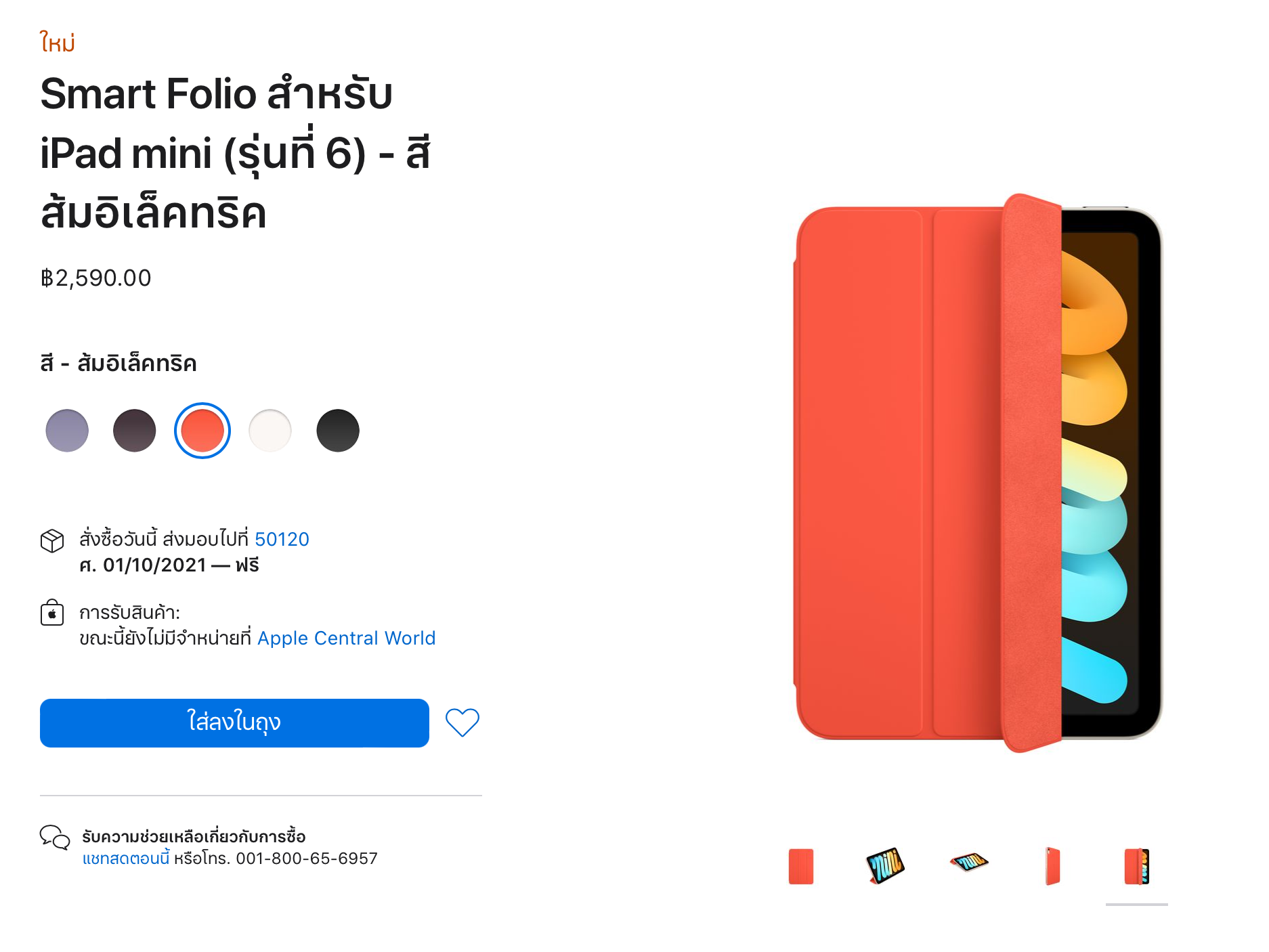Viewport: 1269px width, 952px height.
Task: View second thumbnail with iPad standing upright
Action: 885,866
